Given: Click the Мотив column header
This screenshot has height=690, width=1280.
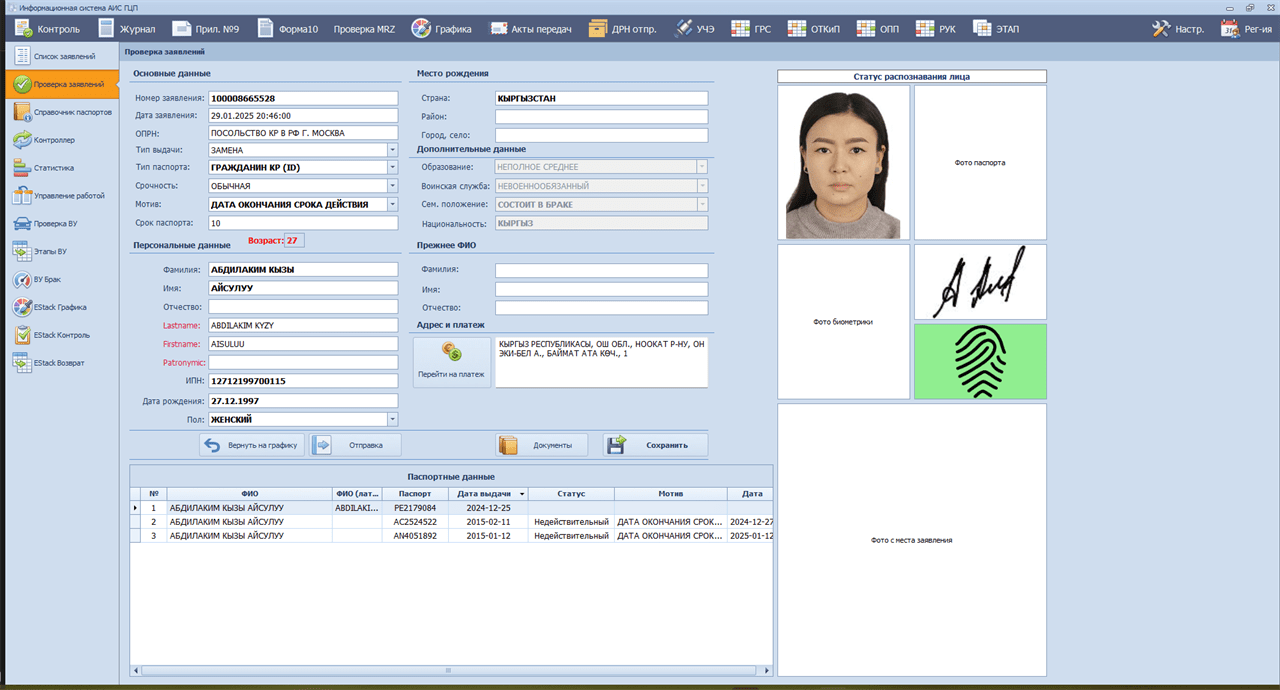Looking at the screenshot, I should [671, 494].
